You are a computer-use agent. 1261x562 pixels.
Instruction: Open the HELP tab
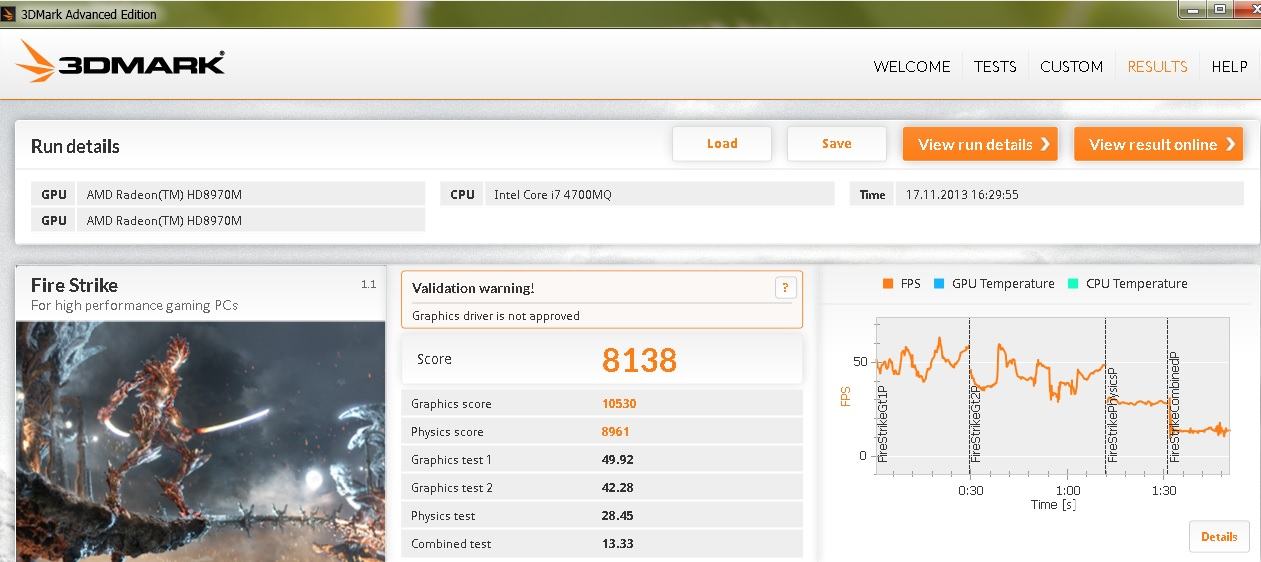point(1229,66)
